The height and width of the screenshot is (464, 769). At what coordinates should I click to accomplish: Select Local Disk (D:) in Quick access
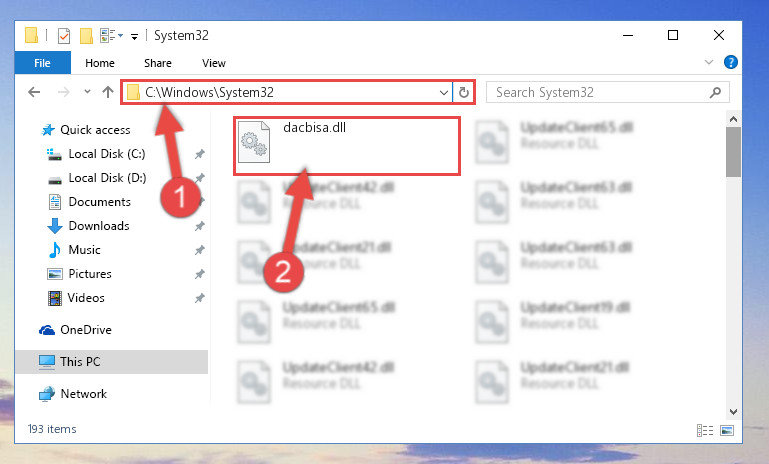(x=107, y=178)
